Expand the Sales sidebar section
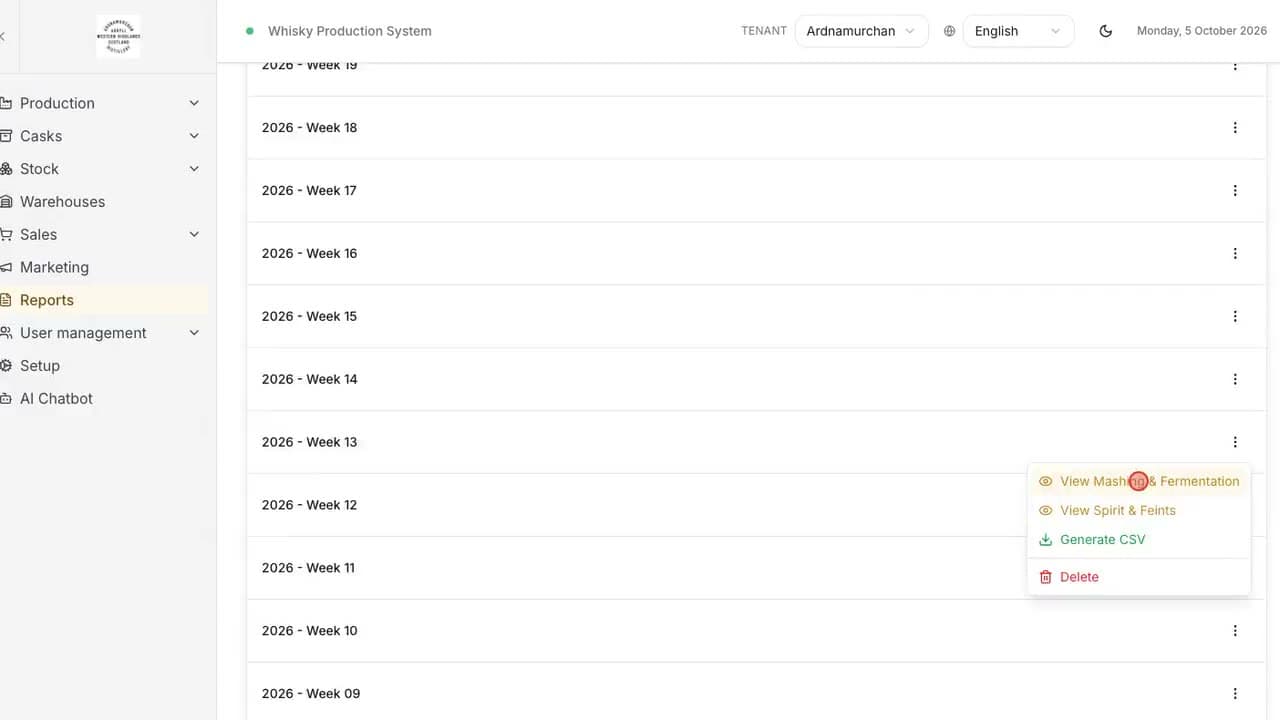Viewport: 1280px width, 720px height. click(x=194, y=234)
